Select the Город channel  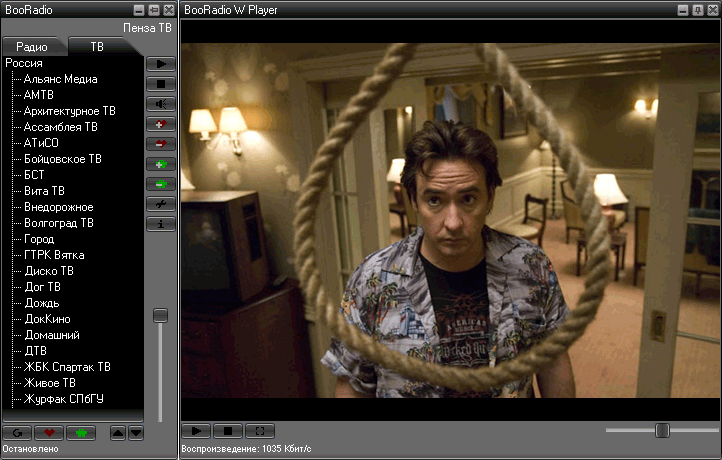click(39, 239)
